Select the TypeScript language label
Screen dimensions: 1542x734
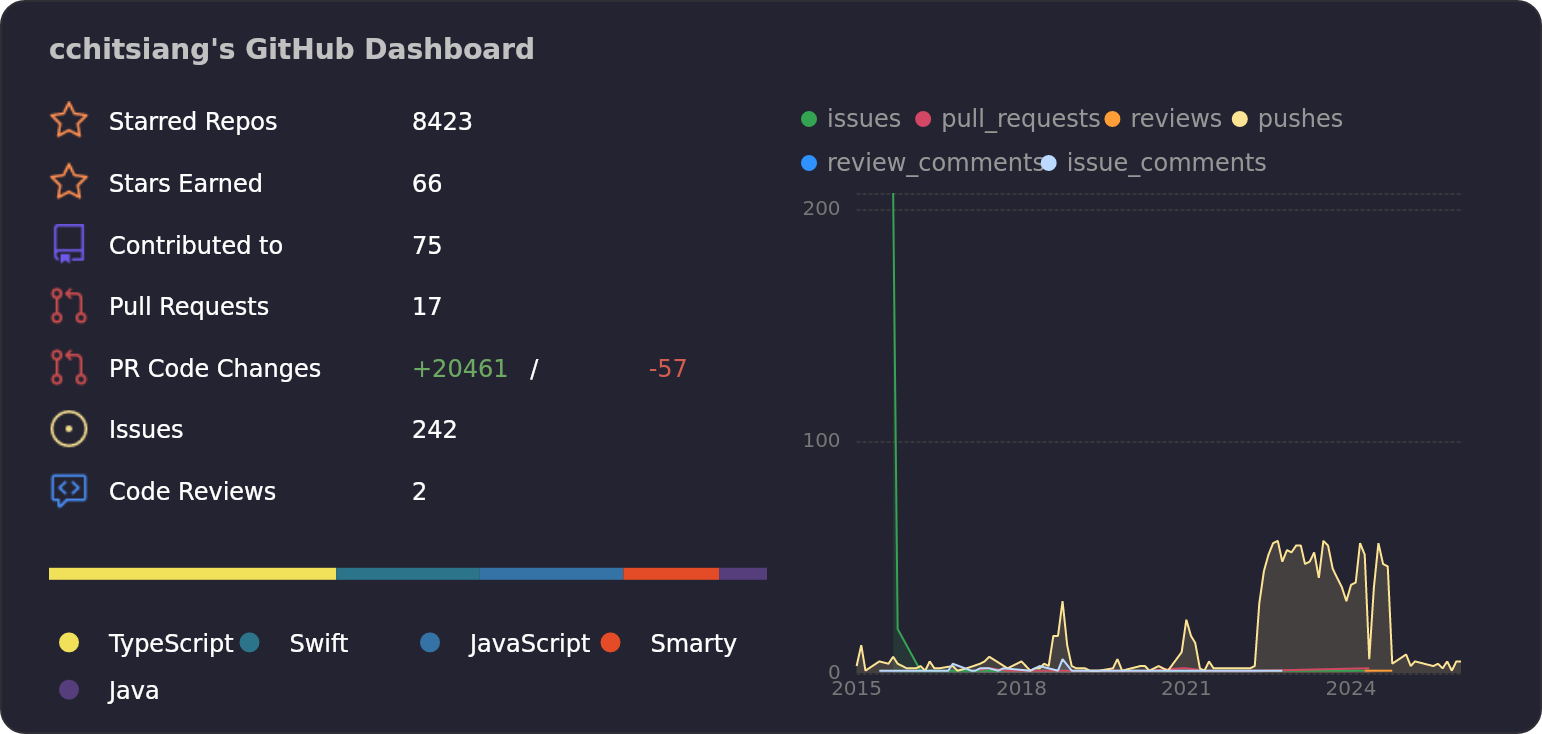click(170, 644)
